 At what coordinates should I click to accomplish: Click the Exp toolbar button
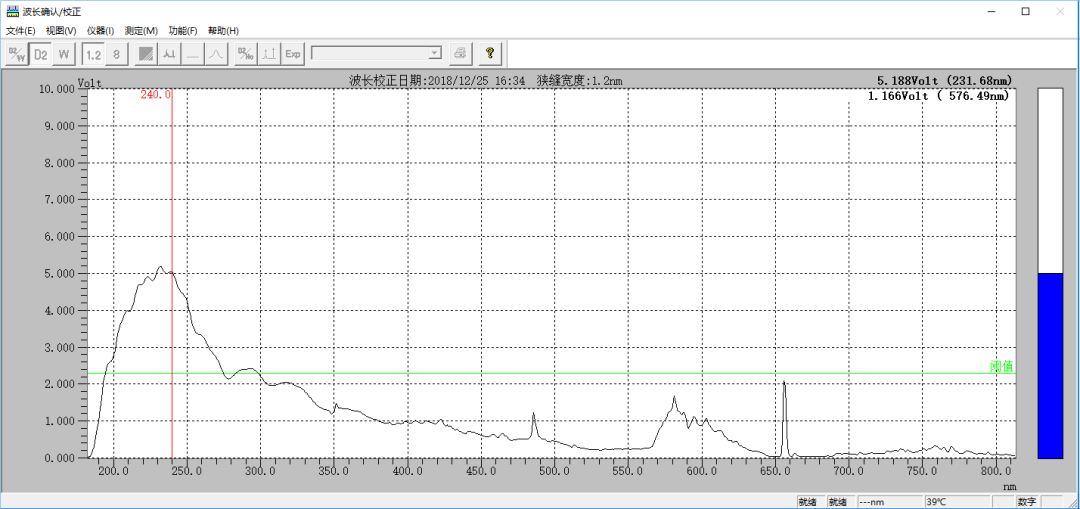pyautogui.click(x=293, y=53)
